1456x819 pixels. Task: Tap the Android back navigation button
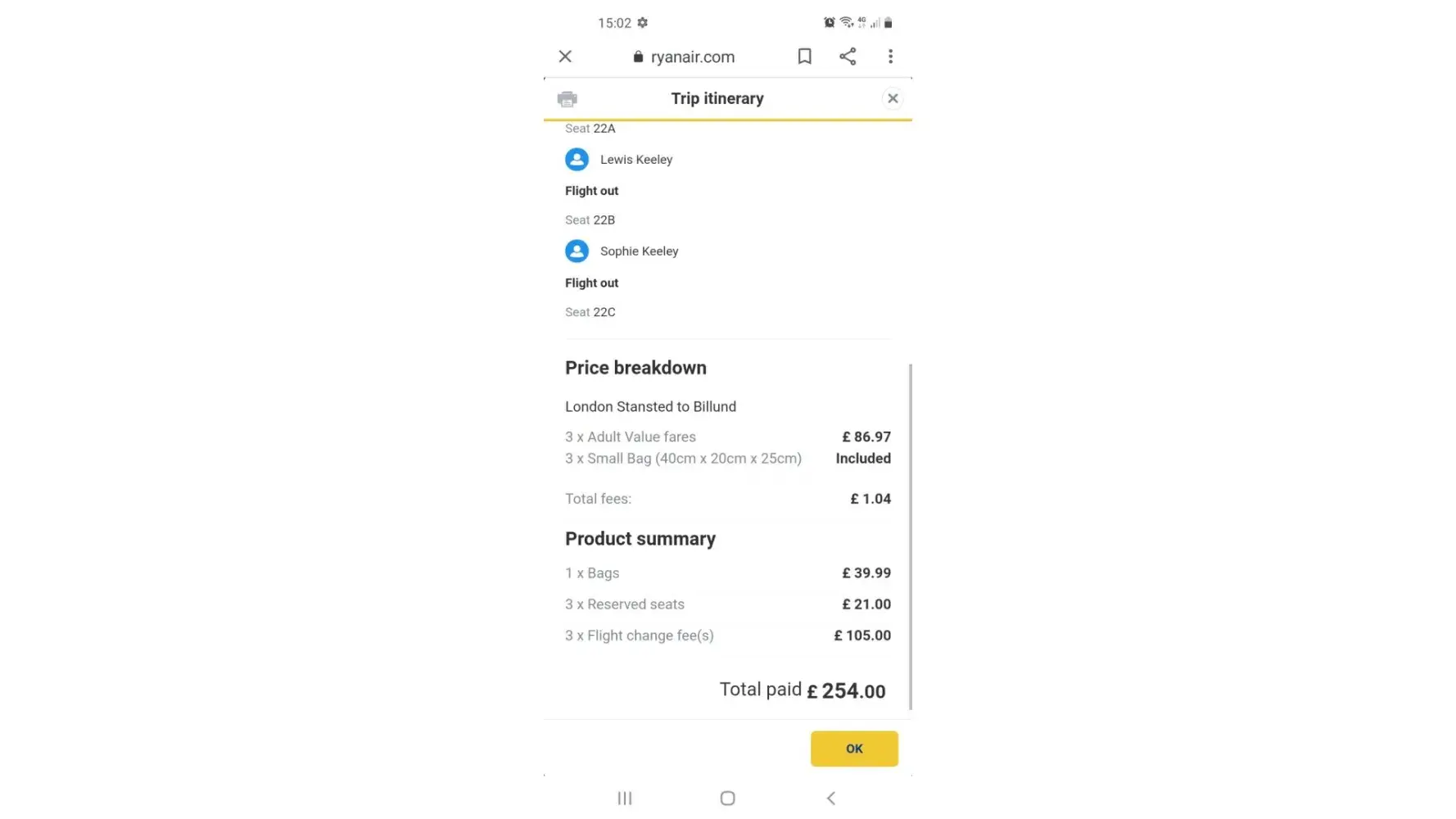point(830,798)
